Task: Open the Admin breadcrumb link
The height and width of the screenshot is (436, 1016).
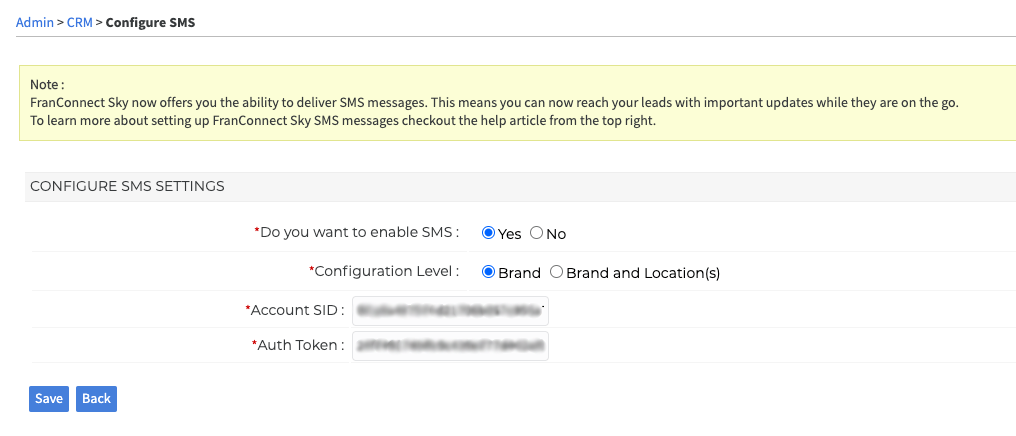Action: pos(34,23)
